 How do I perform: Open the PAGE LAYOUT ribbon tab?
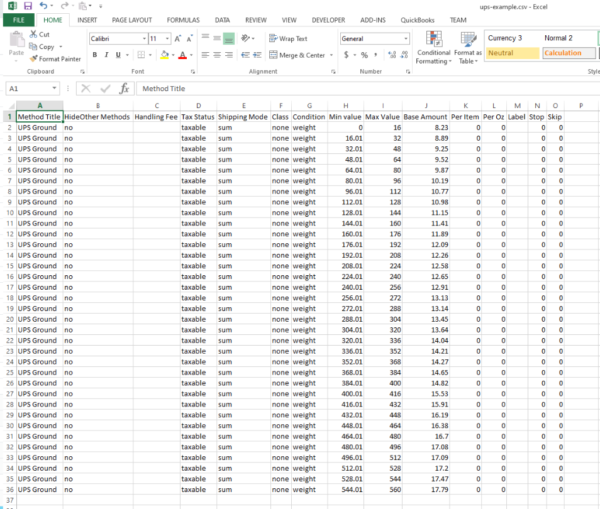tap(133, 19)
